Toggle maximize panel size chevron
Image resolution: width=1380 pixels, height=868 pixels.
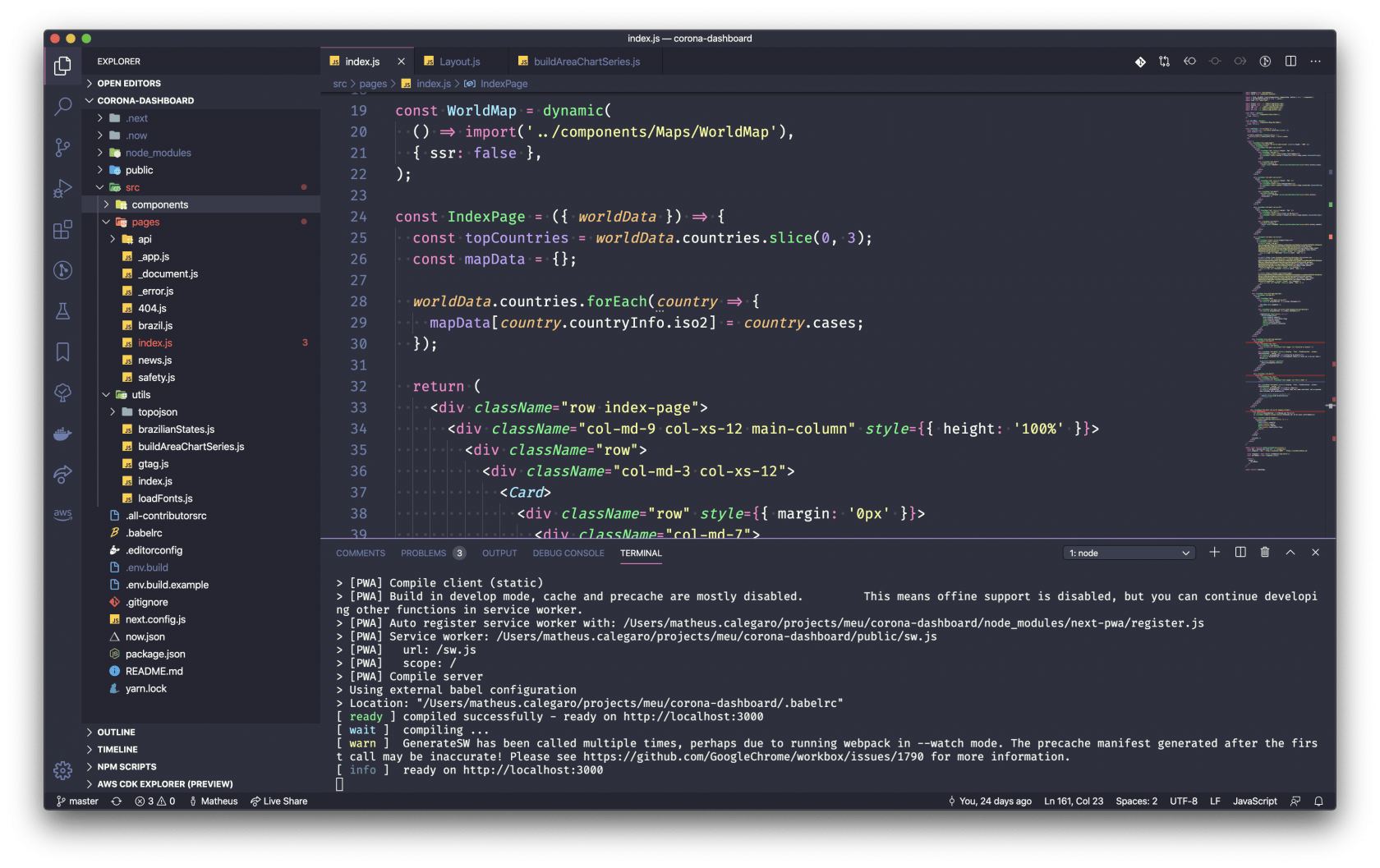click(x=1290, y=553)
